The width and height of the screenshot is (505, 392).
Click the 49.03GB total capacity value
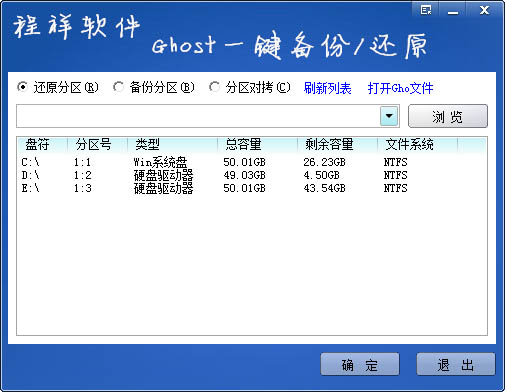coord(244,175)
